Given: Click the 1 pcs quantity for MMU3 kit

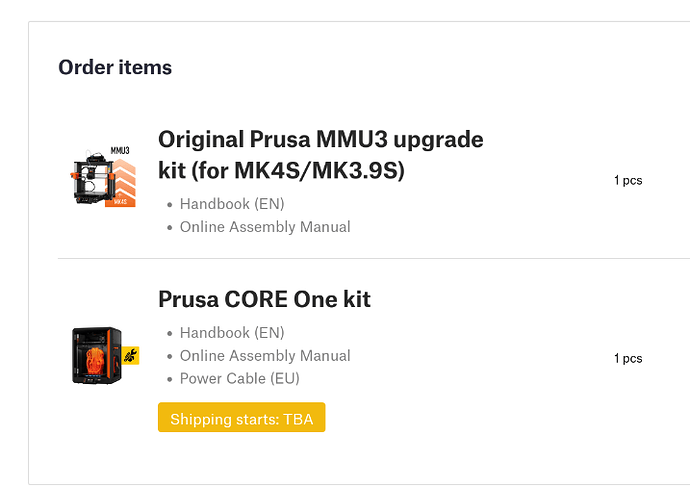Looking at the screenshot, I should click(628, 181).
